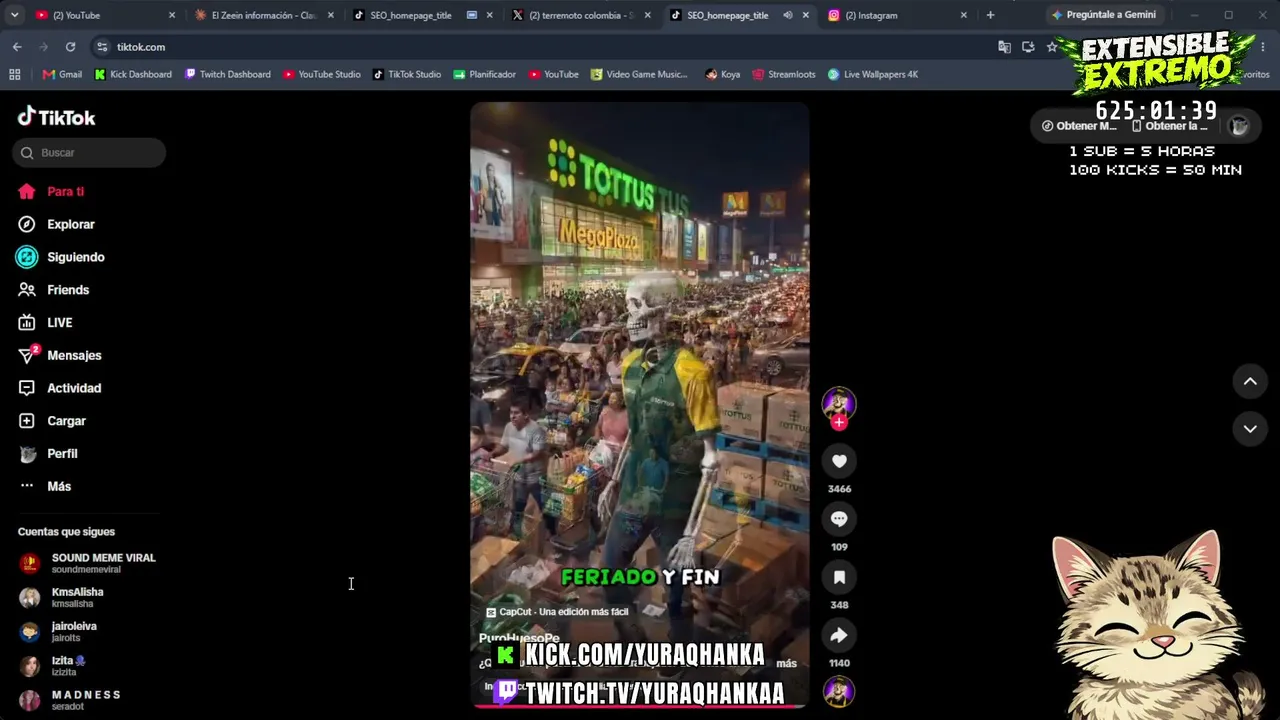Open Cargar upload page

point(52,421)
